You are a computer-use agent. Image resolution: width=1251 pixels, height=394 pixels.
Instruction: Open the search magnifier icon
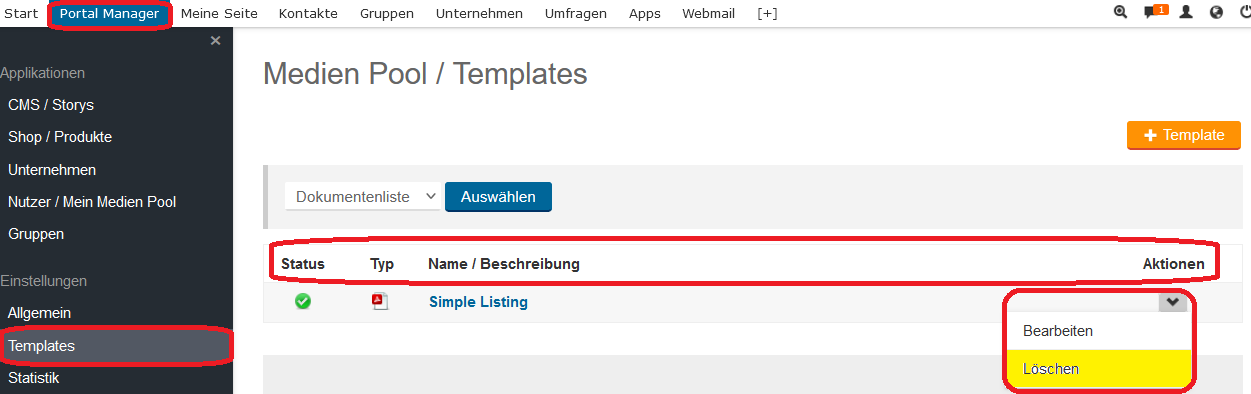coord(1120,13)
